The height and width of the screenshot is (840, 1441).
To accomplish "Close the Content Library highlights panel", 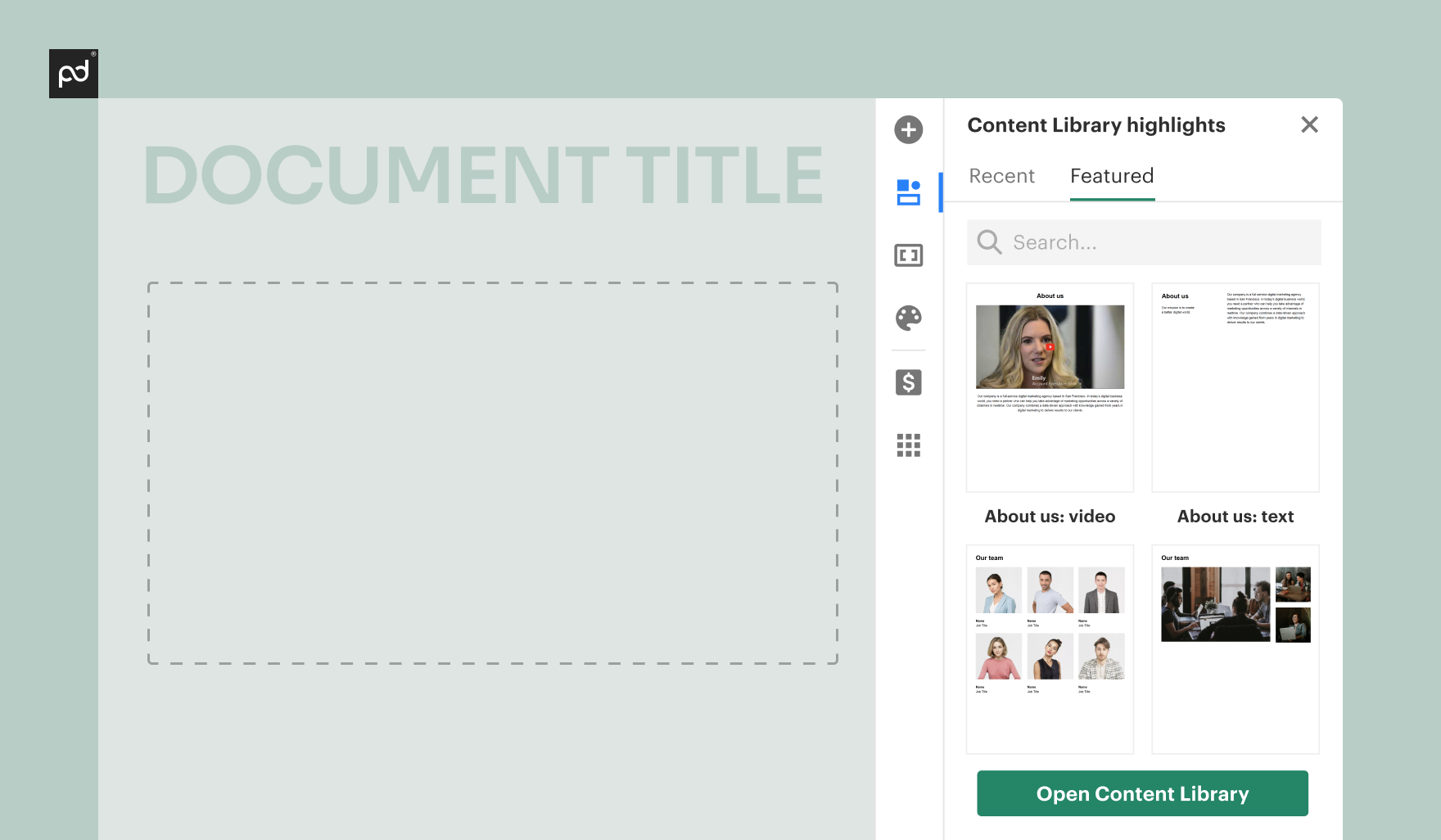I will pyautogui.click(x=1310, y=124).
